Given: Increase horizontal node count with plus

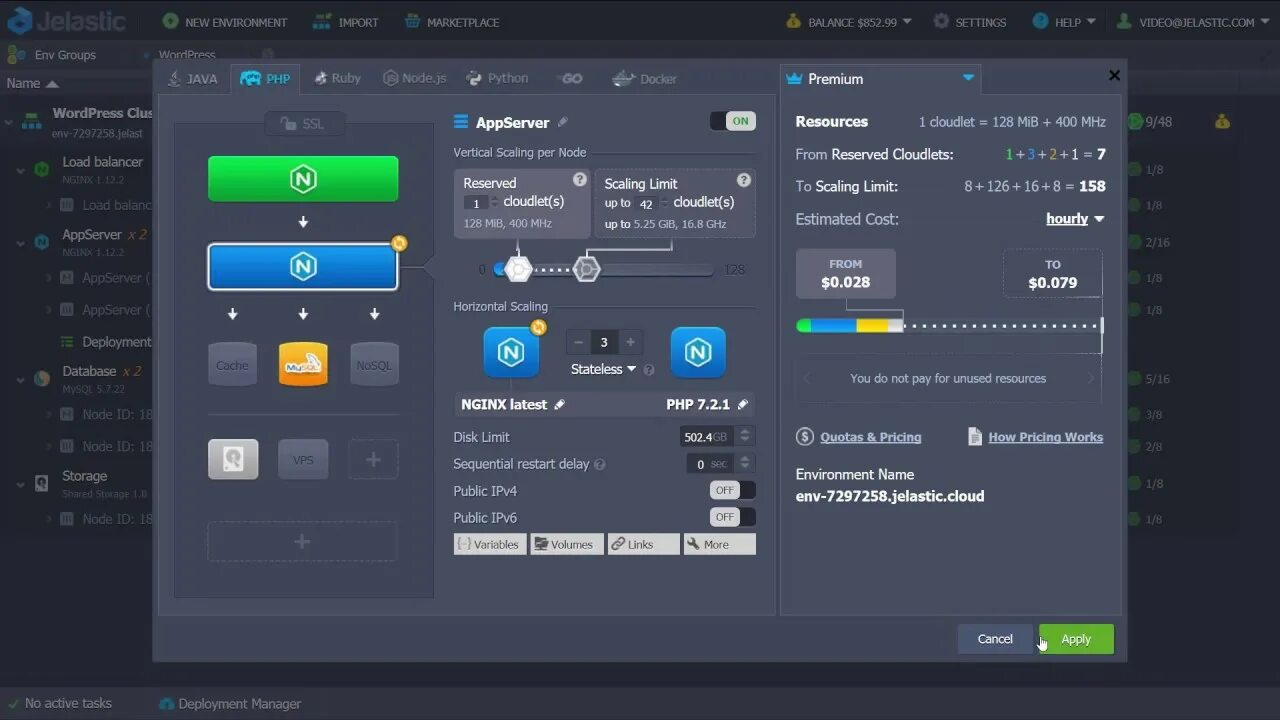Looking at the screenshot, I should [x=630, y=342].
